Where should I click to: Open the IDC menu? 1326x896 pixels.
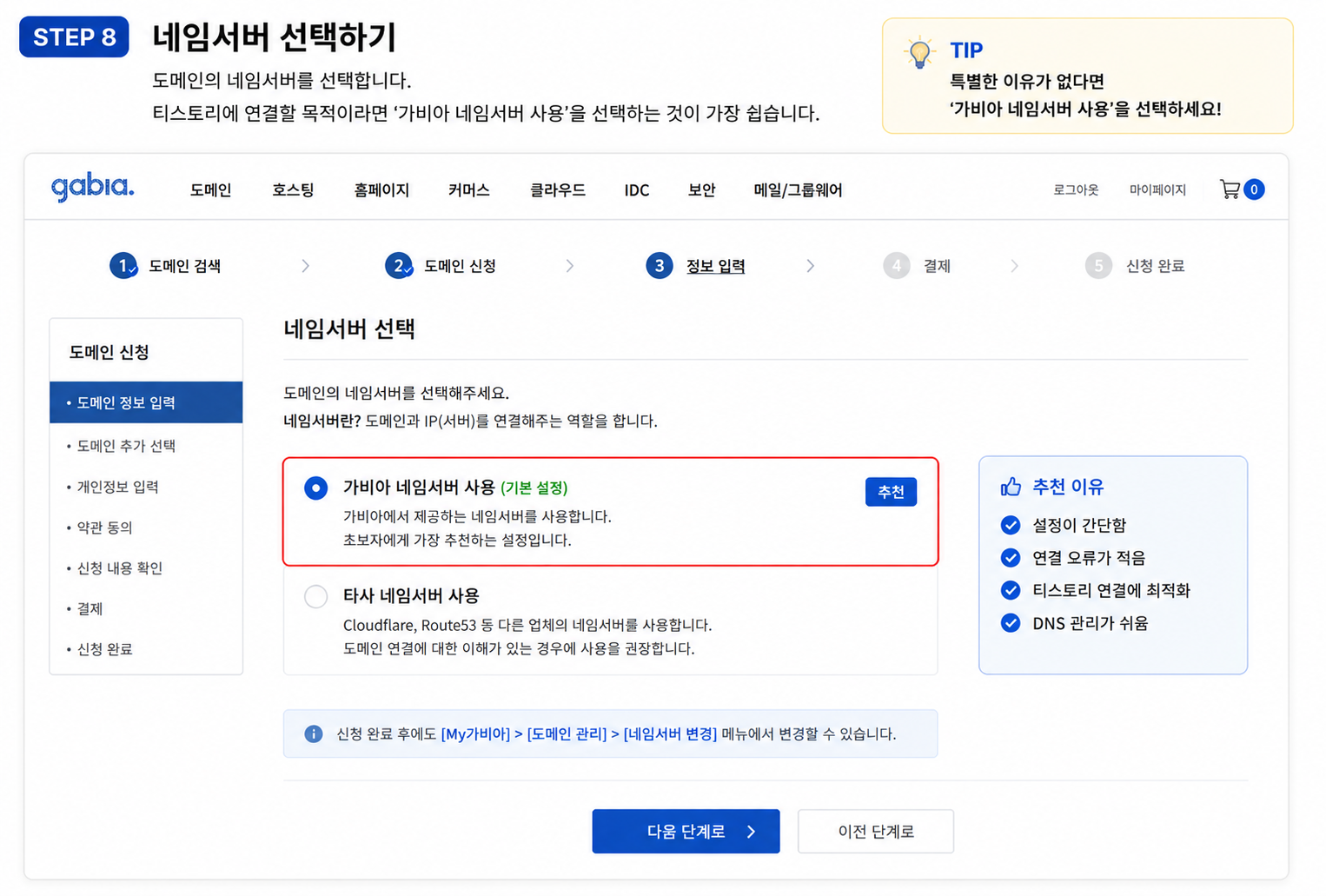coord(637,190)
